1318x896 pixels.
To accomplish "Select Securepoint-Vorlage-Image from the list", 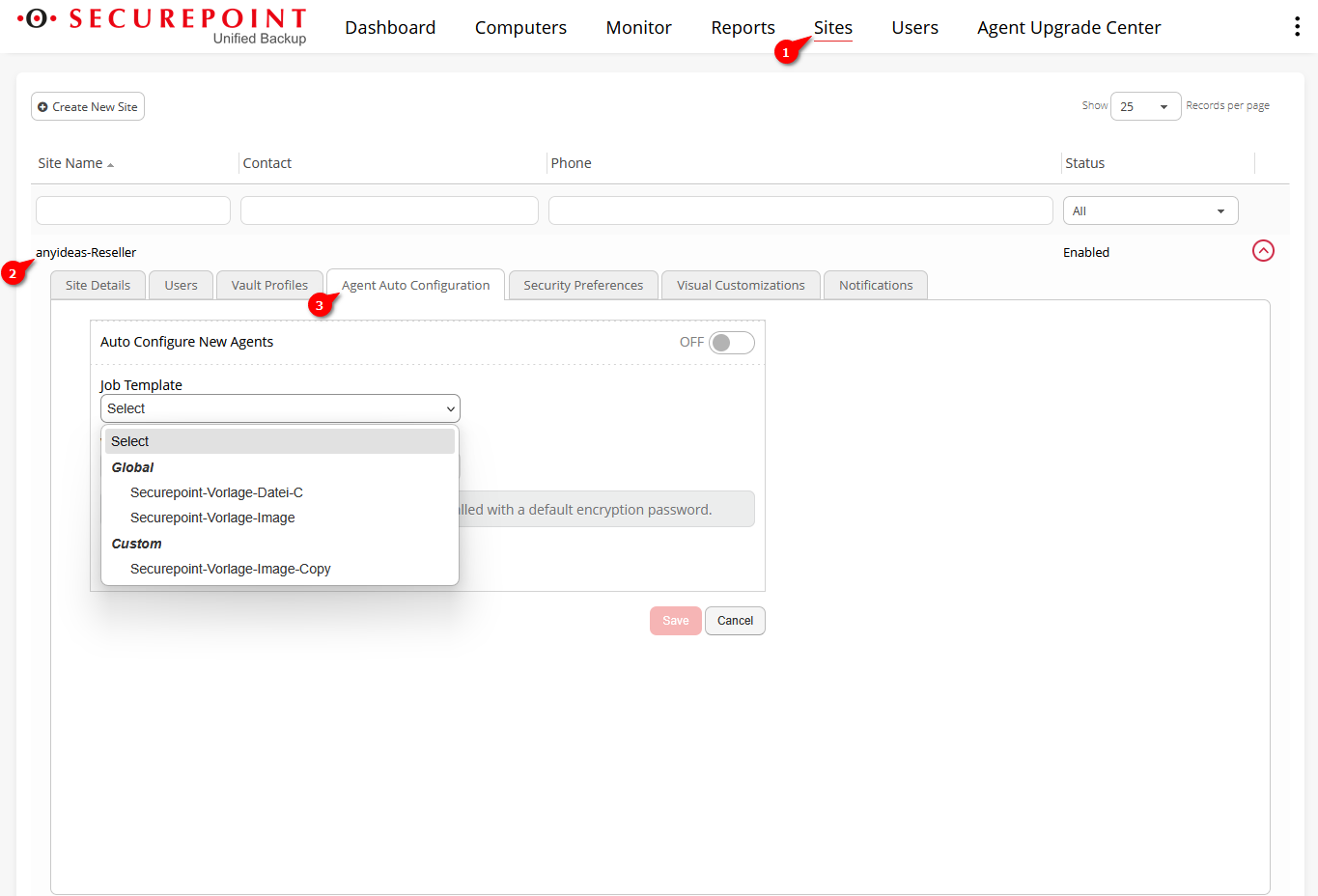I will pyautogui.click(x=212, y=518).
